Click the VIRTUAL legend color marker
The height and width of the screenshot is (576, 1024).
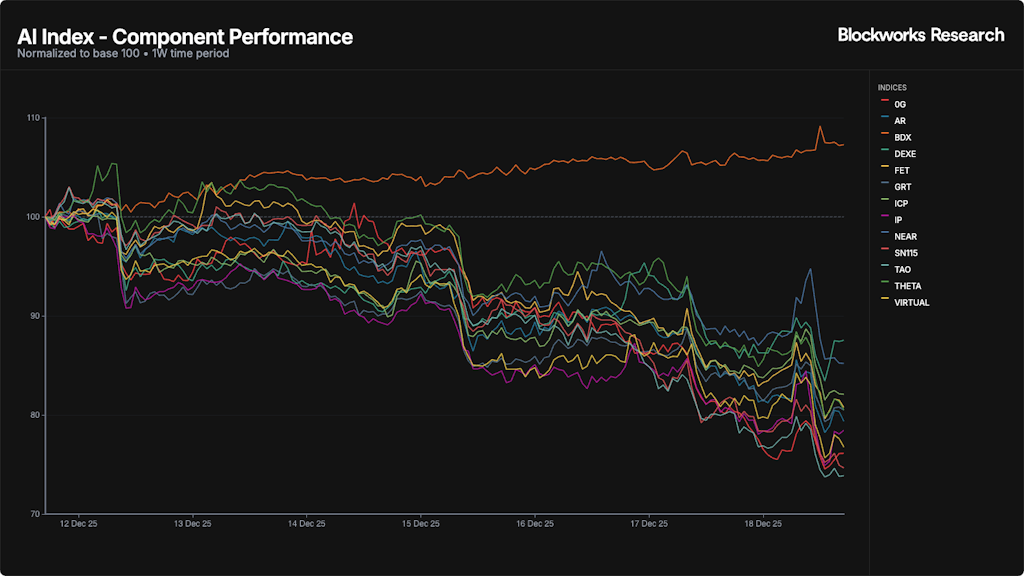point(883,302)
